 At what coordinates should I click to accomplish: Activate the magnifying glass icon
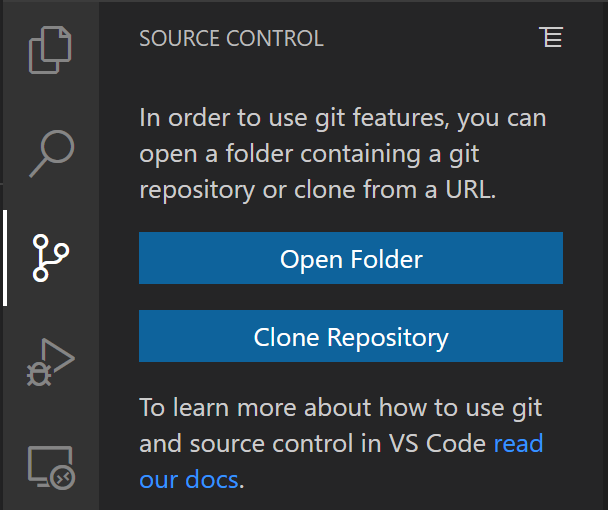[51, 153]
